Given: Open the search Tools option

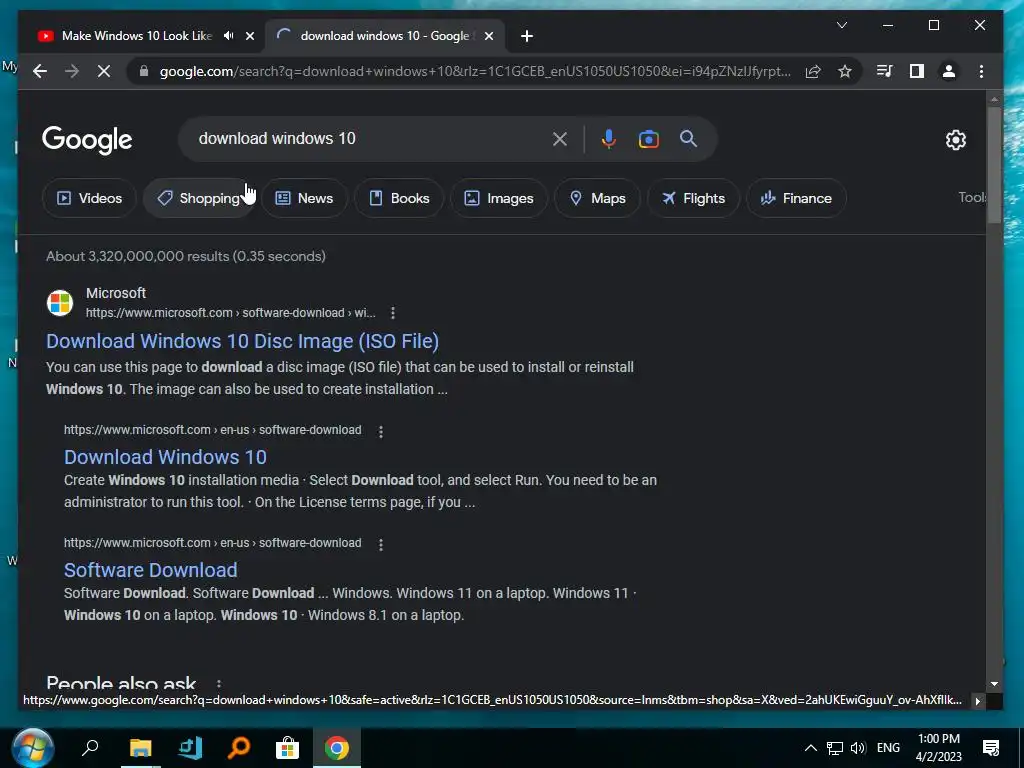Looking at the screenshot, I should [x=972, y=197].
